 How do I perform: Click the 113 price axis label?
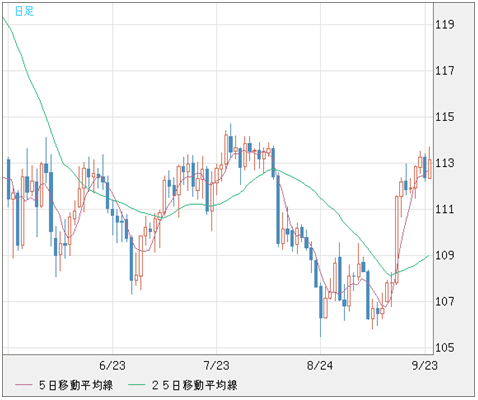tap(445, 163)
